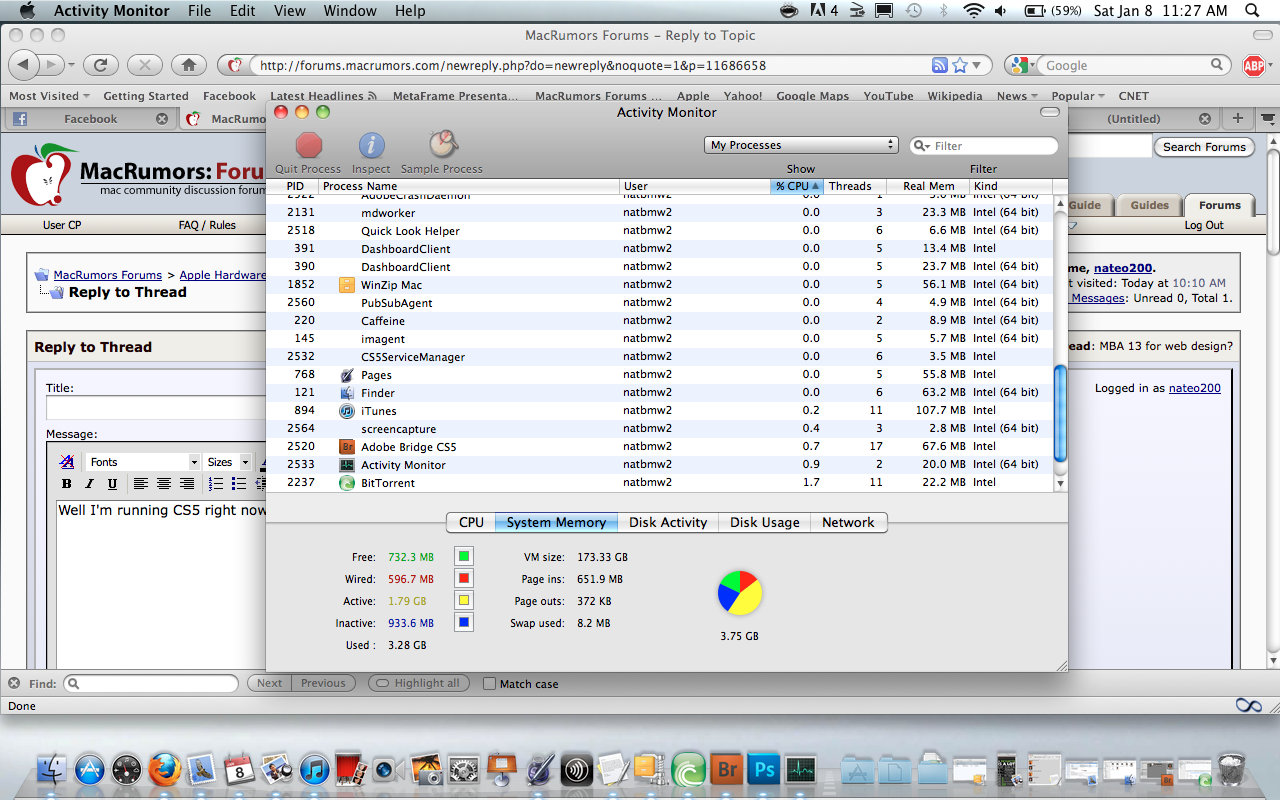Click Remove Text Formatting icon in editor
This screenshot has height=800, width=1280.
pyautogui.click(x=67, y=462)
